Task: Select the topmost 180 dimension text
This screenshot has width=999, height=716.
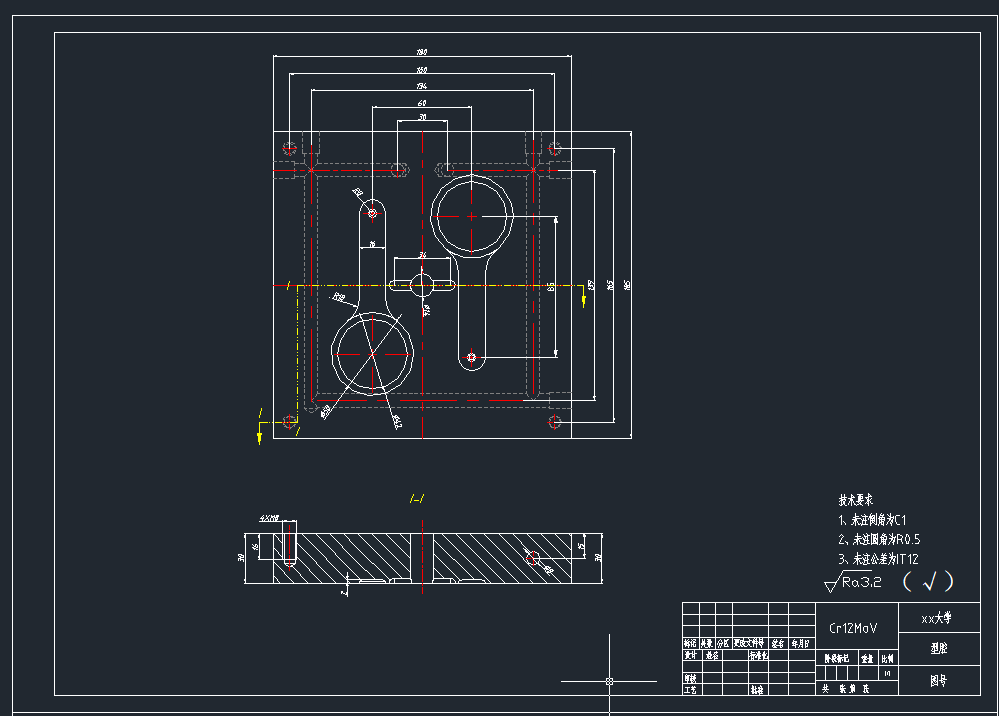Action: click(x=422, y=52)
